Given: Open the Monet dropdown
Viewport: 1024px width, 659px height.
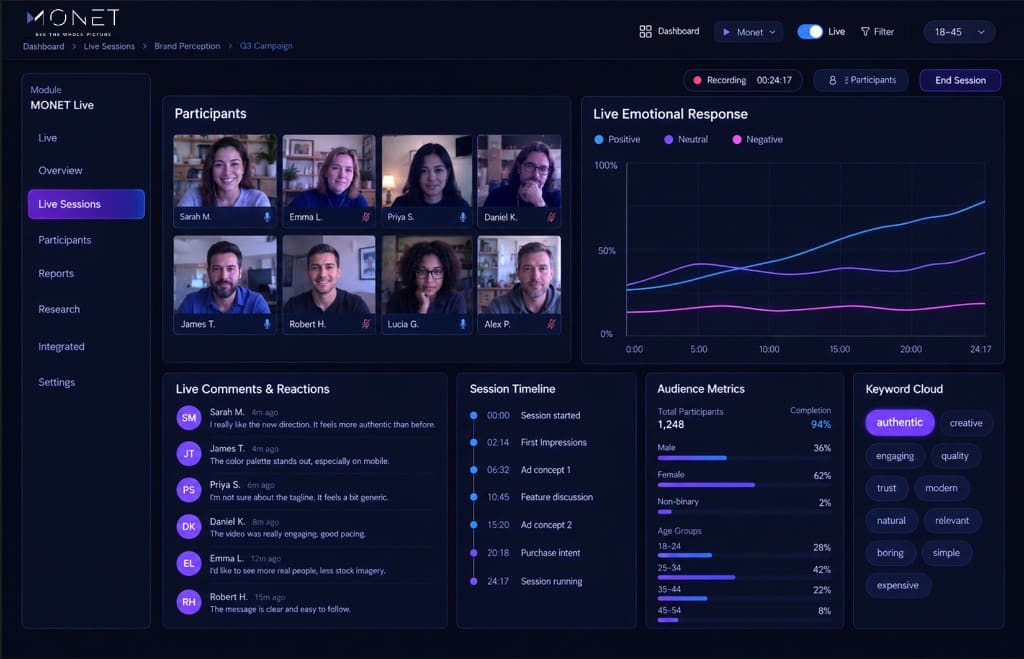Looking at the screenshot, I should coord(748,32).
